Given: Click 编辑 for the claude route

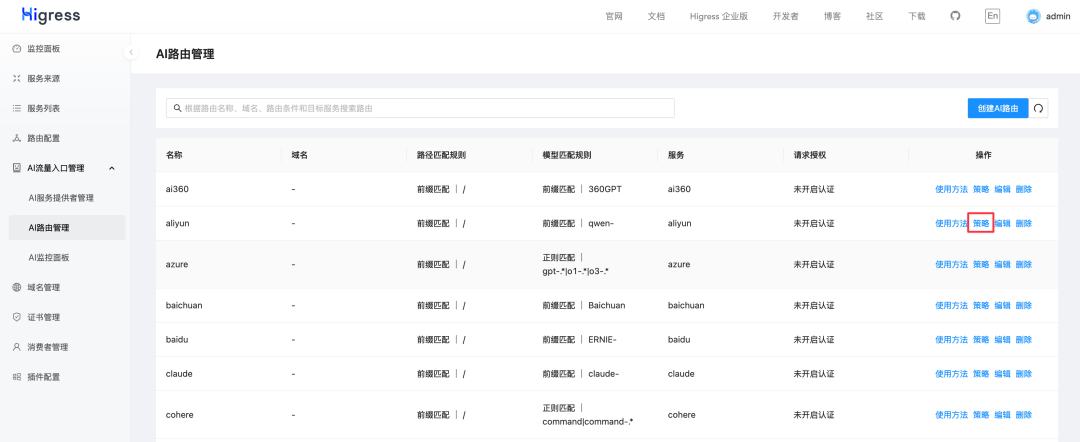Looking at the screenshot, I should pyautogui.click(x=1002, y=374).
